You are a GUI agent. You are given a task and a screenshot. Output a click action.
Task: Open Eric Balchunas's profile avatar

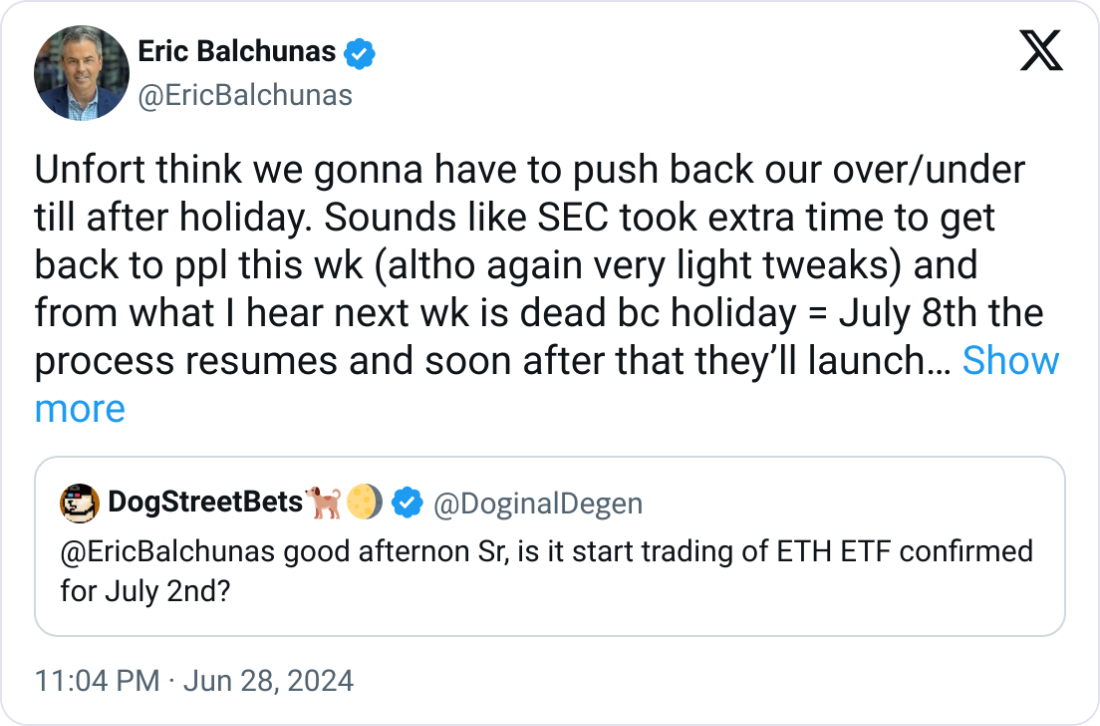pos(81,72)
